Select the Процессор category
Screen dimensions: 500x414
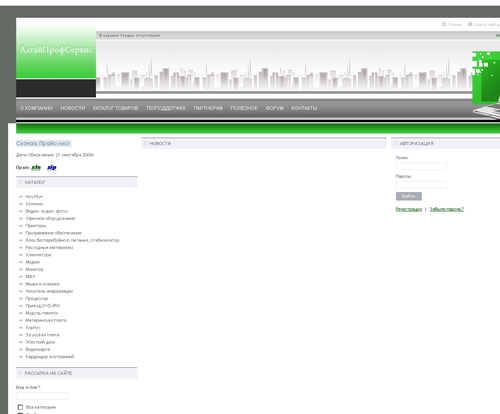(37, 299)
